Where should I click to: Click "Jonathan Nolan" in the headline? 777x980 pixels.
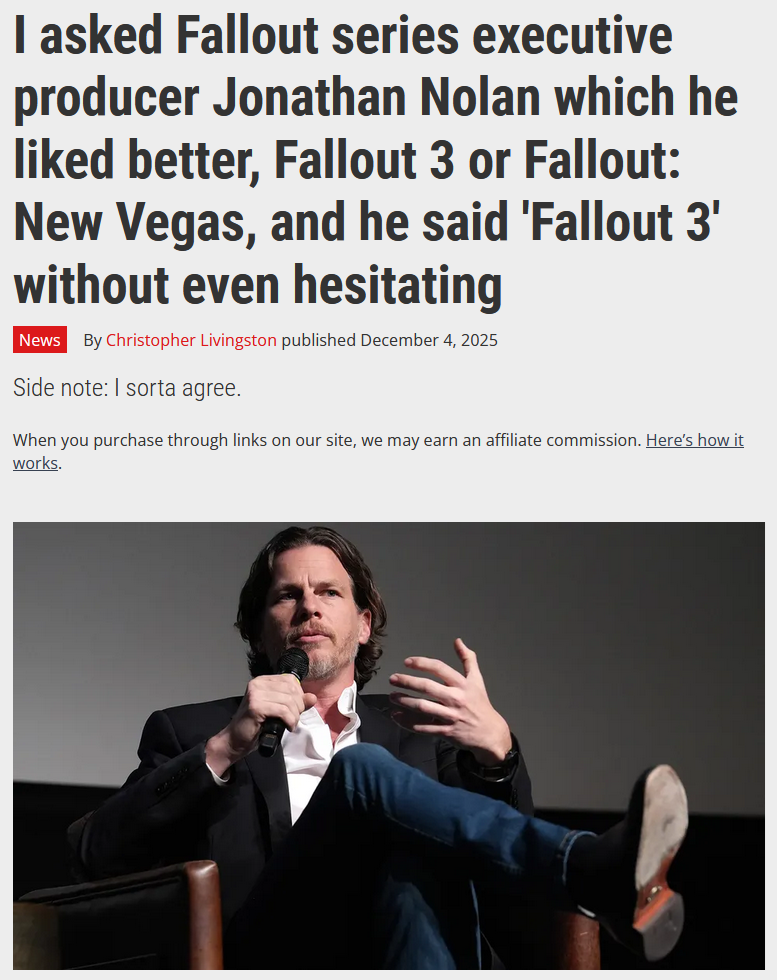pos(376,98)
